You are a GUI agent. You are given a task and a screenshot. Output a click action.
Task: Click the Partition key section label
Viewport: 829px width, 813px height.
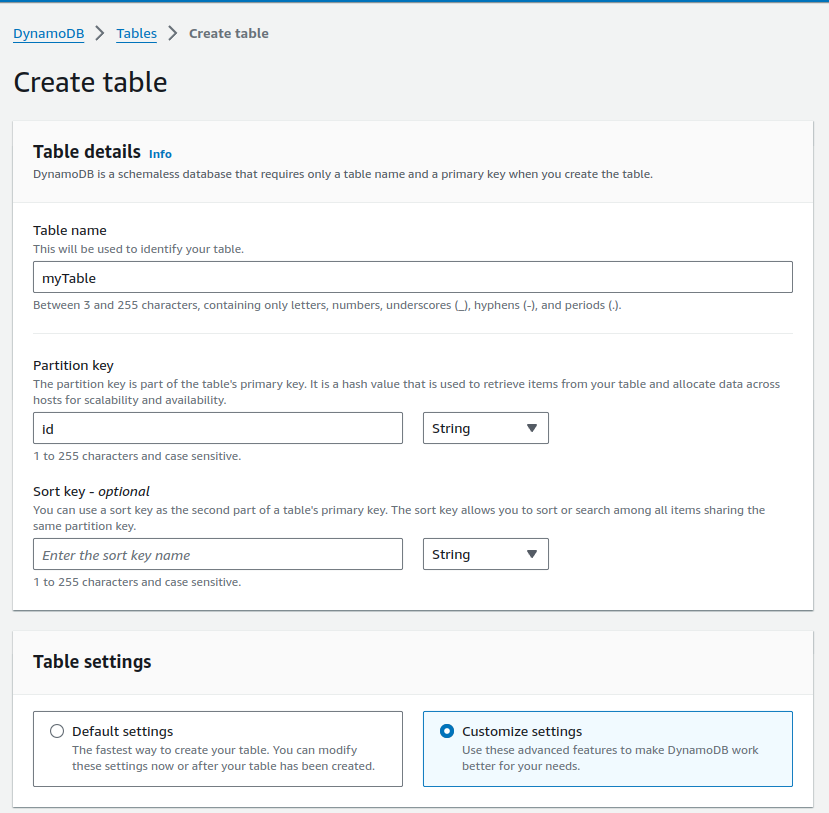73,365
